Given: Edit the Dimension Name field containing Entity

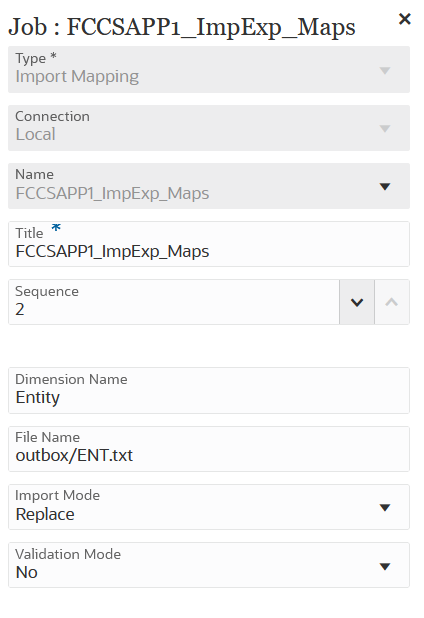Looking at the screenshot, I should point(209,391).
